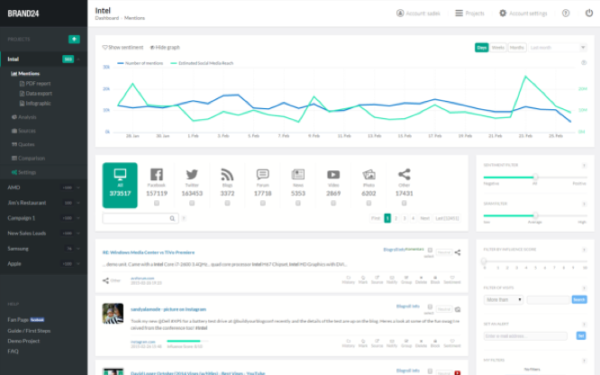The width and height of the screenshot is (600, 375).
Task: Open the Last month date range dropdown
Action: click(x=558, y=47)
